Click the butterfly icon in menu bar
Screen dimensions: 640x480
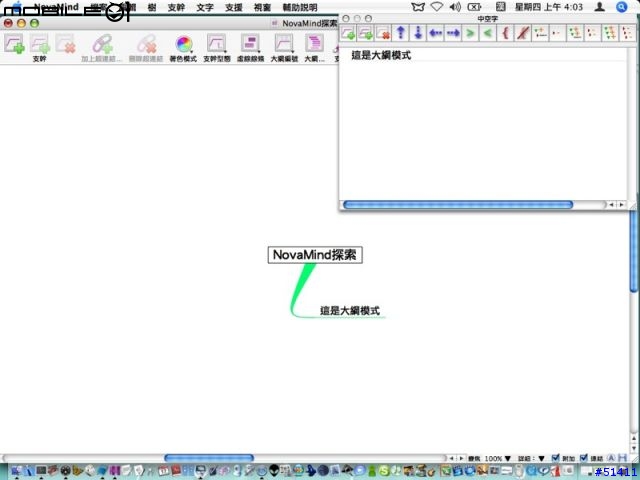tap(418, 7)
